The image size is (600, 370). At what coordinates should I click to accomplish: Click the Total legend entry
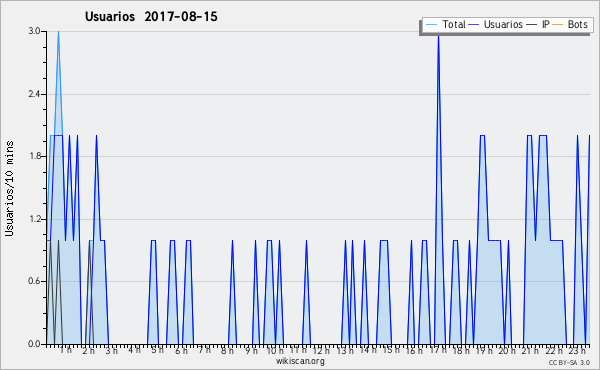445,24
